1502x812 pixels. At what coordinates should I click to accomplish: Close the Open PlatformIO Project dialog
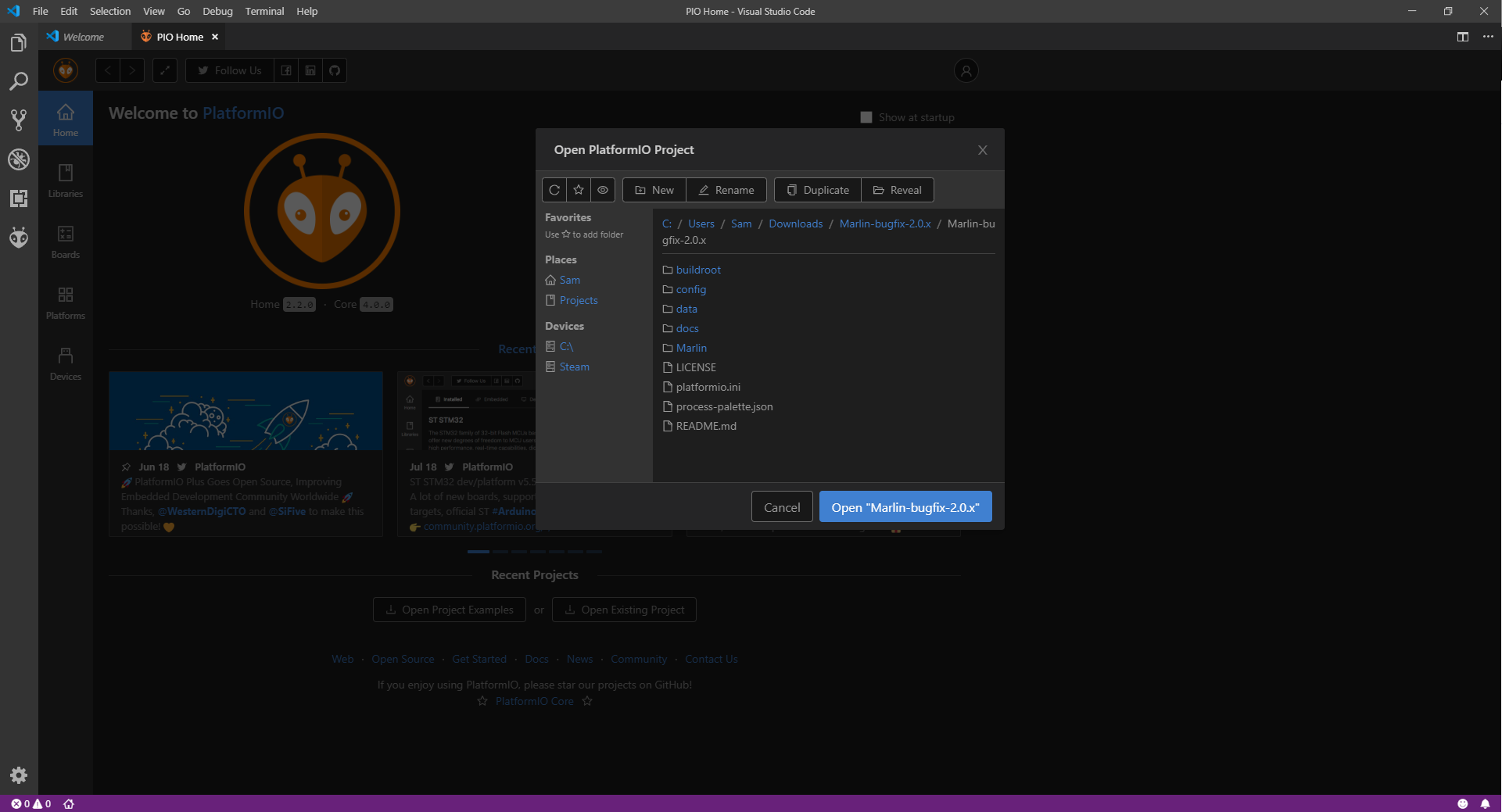983,150
